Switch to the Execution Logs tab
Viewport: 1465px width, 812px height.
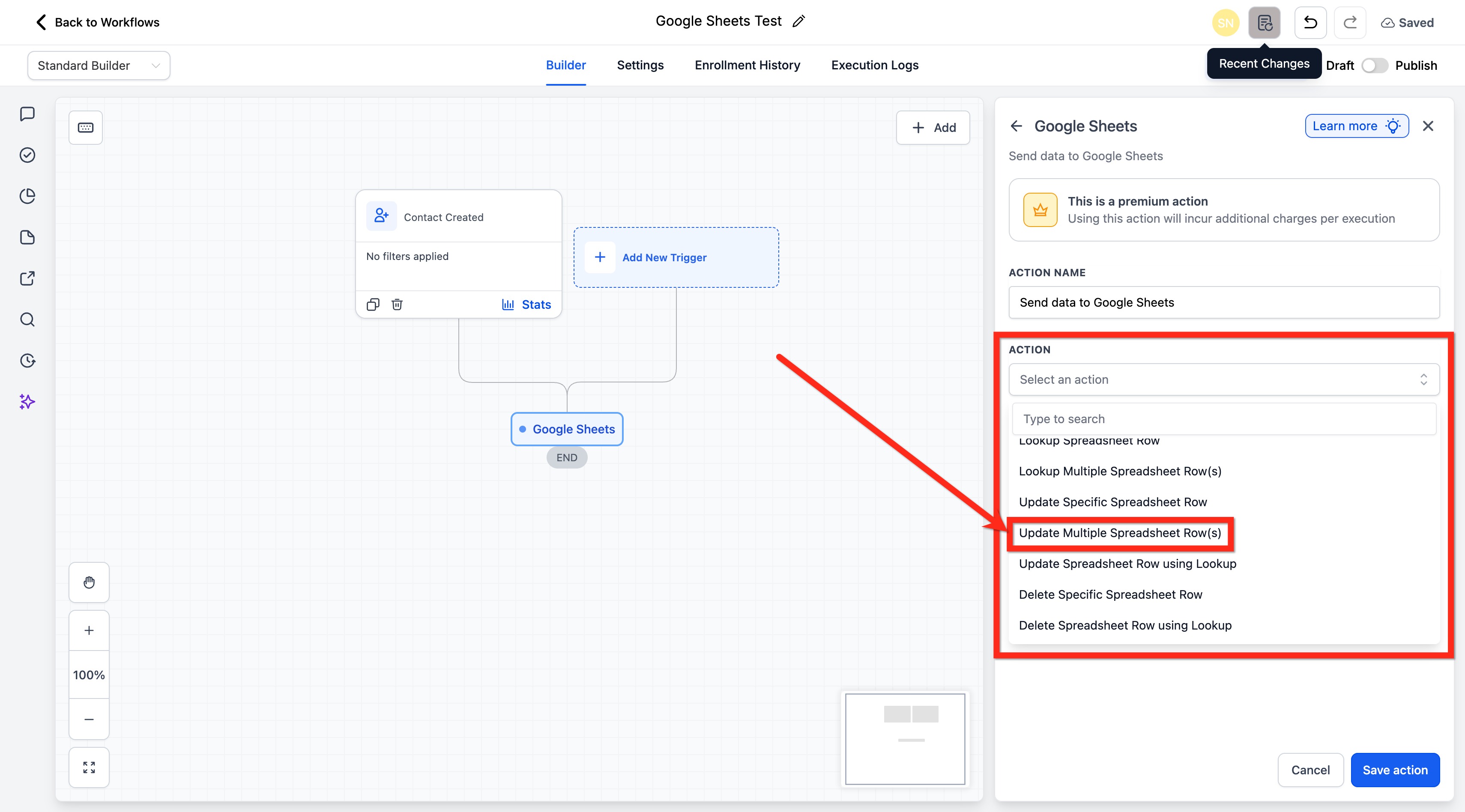[874, 65]
